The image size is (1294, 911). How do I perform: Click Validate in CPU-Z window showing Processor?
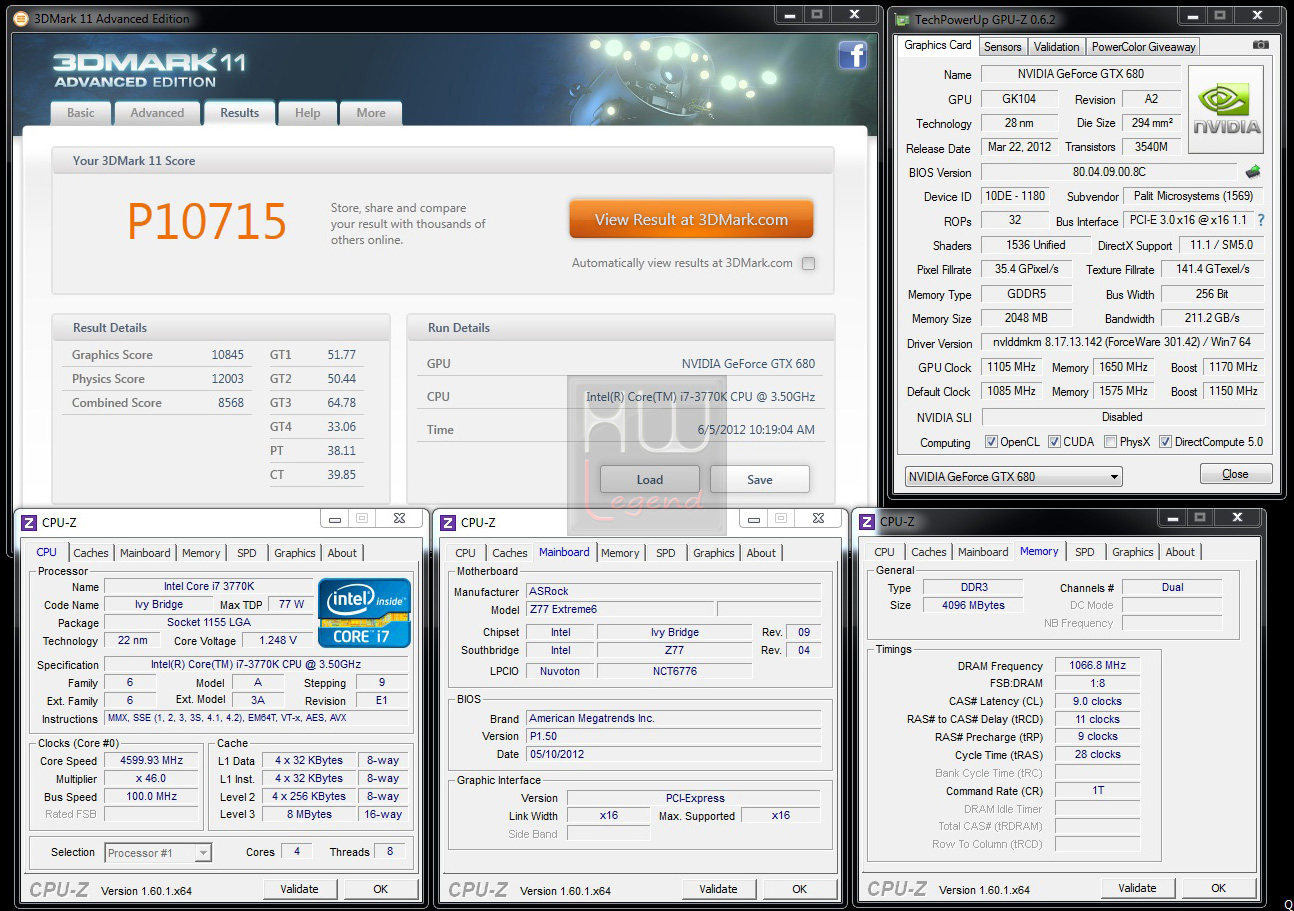pyautogui.click(x=300, y=889)
